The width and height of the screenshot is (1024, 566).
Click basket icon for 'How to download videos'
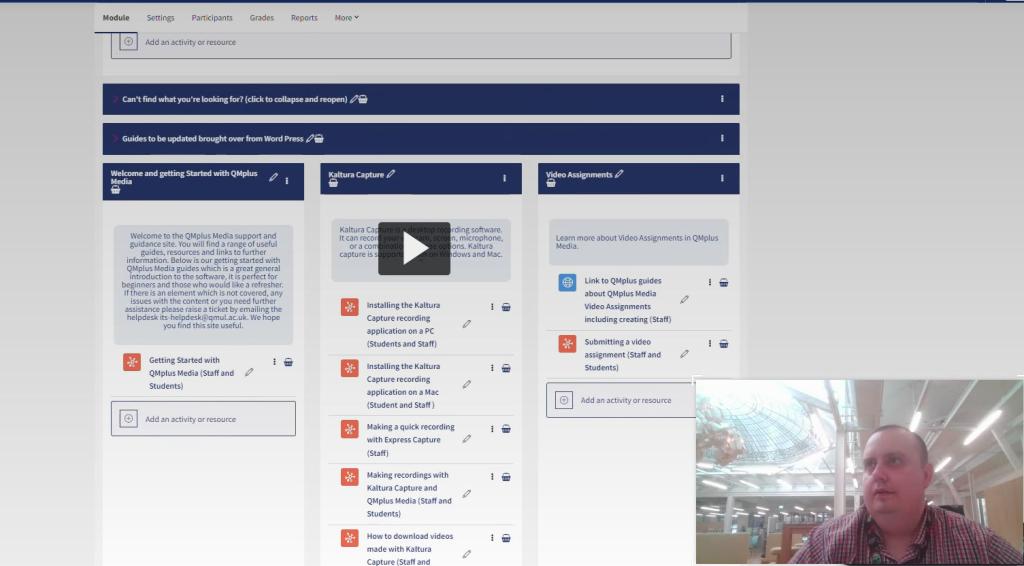(505, 538)
